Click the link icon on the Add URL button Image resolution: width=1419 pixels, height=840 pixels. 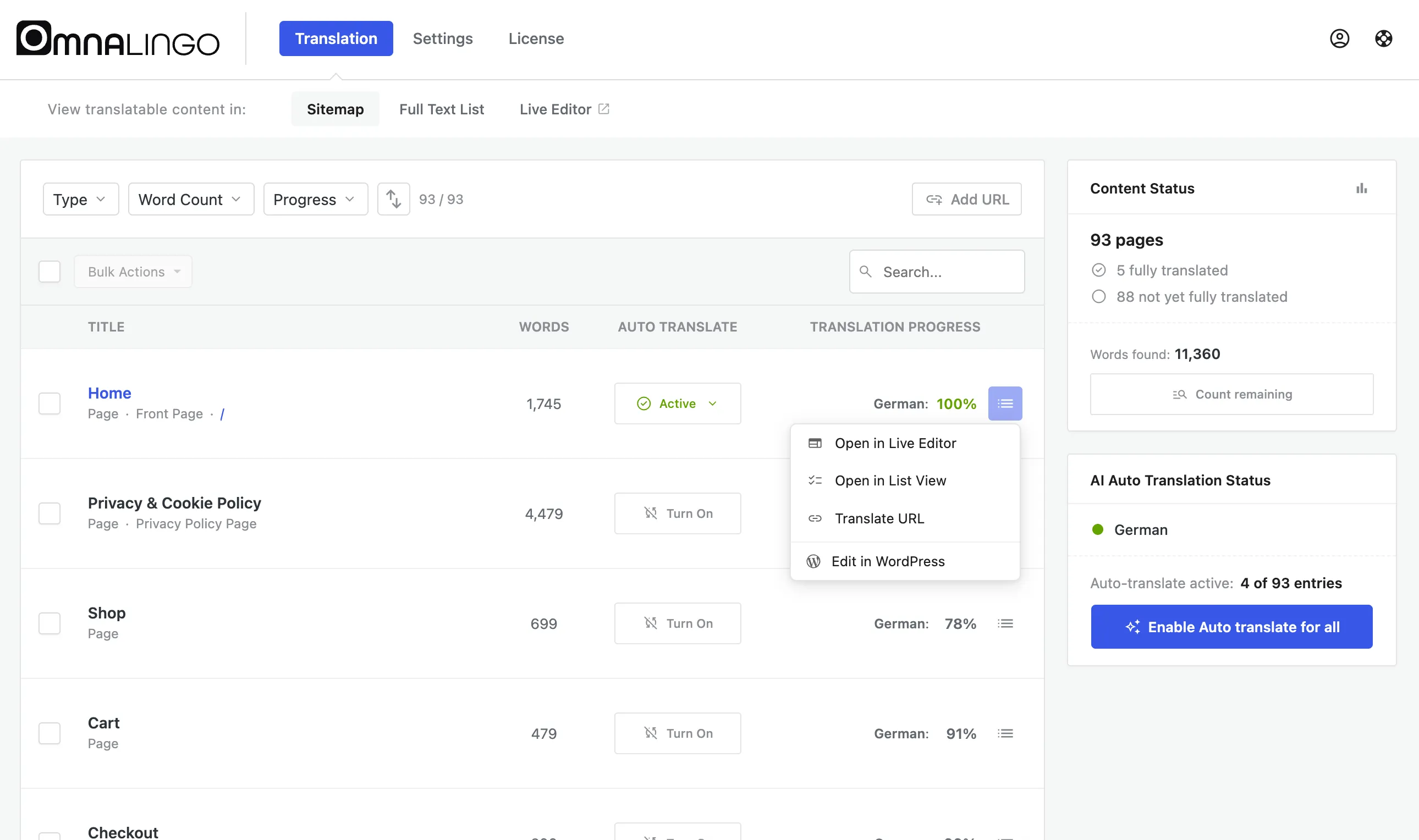click(x=934, y=199)
